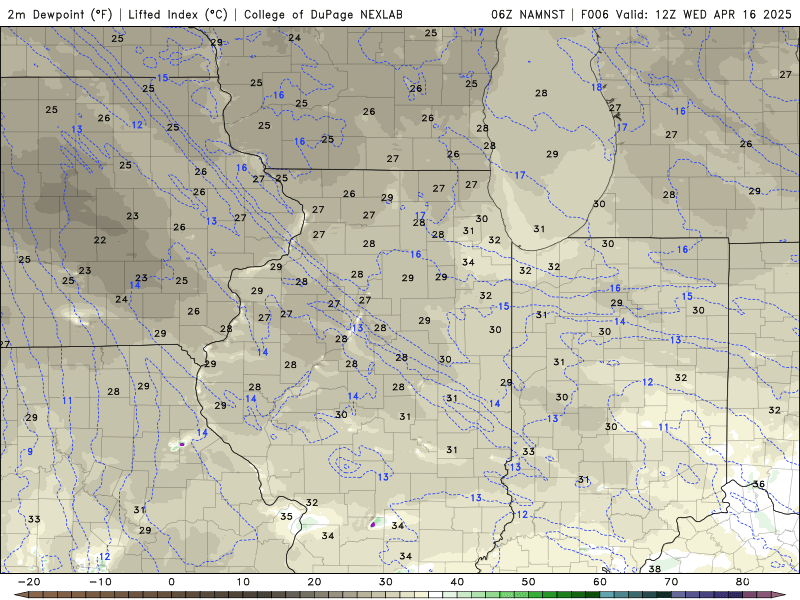The image size is (800, 600).
Task: Click the 20 label on color scale
Action: tap(314, 582)
